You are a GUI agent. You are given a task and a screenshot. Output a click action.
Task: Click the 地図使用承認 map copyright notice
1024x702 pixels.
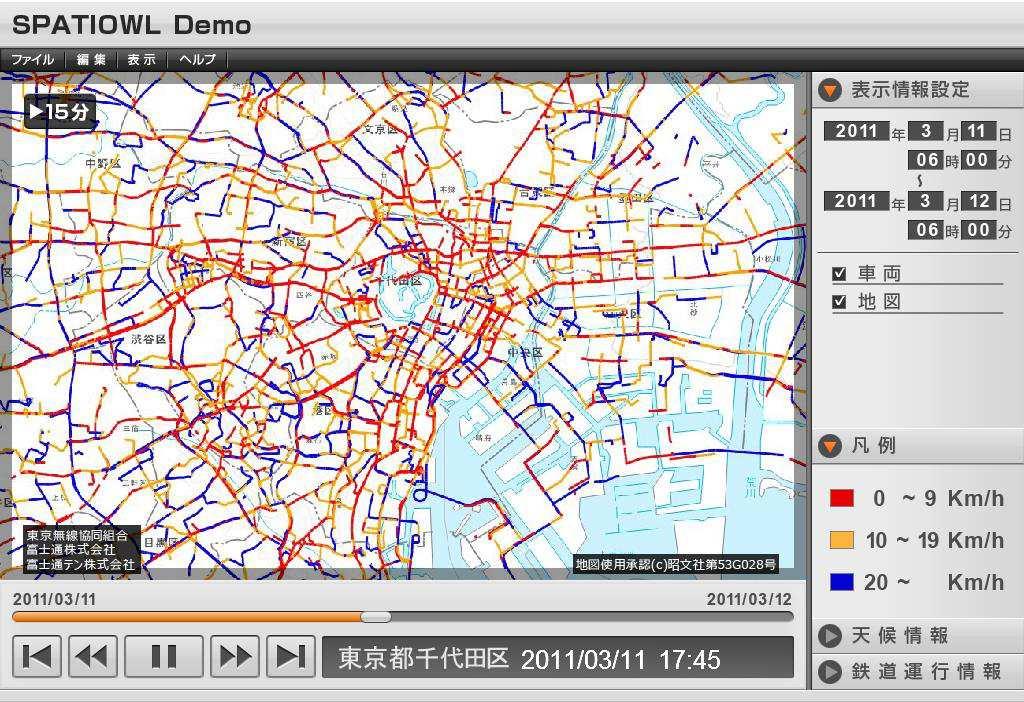676,564
